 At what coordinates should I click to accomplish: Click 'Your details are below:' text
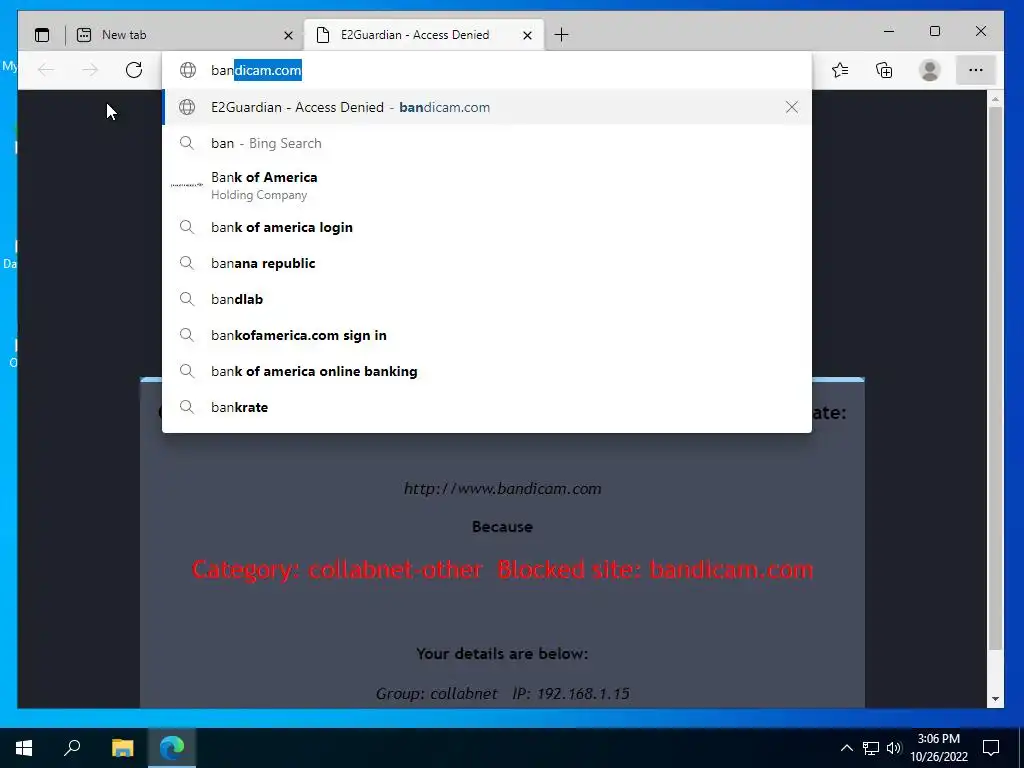pos(502,654)
